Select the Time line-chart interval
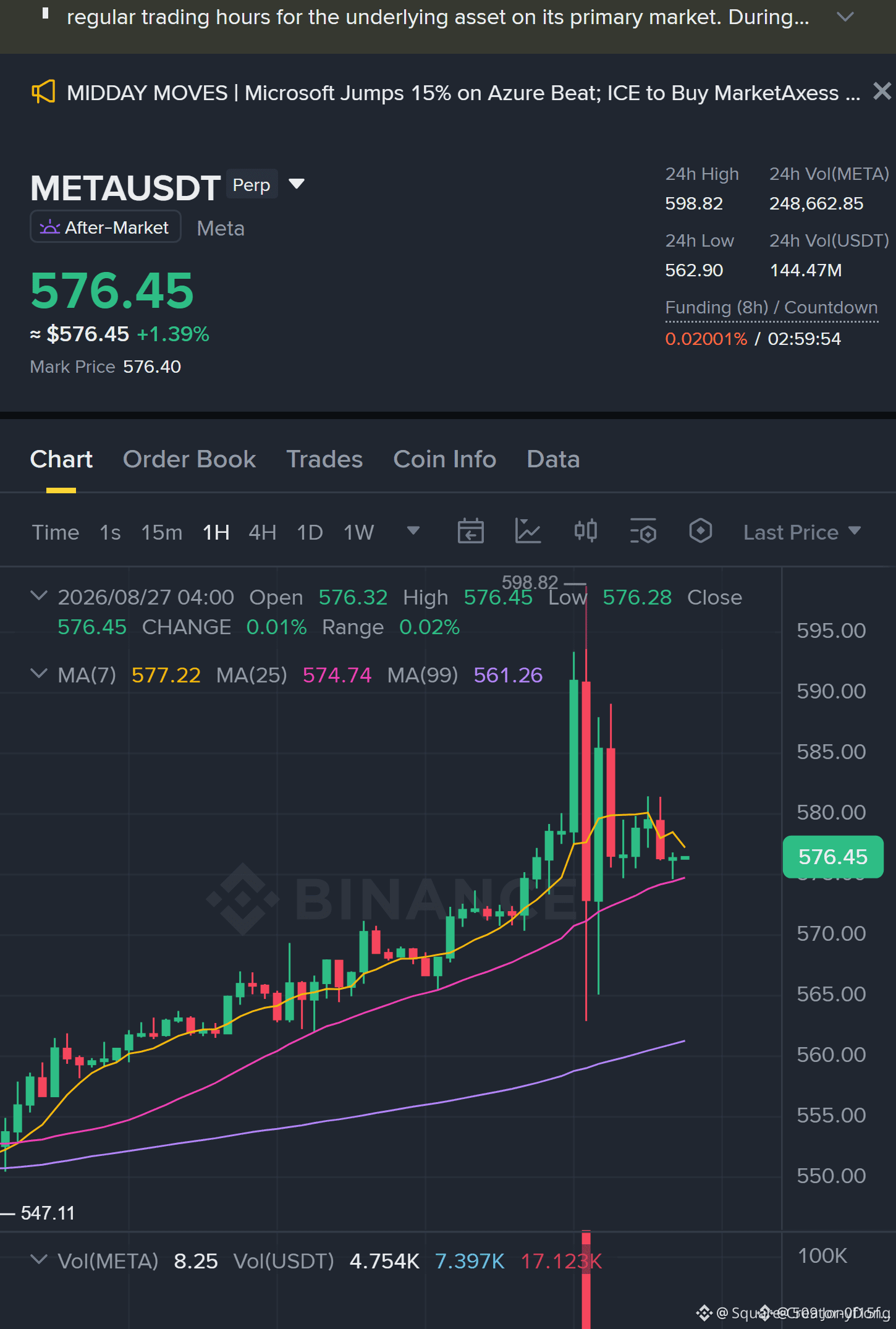 tap(56, 532)
